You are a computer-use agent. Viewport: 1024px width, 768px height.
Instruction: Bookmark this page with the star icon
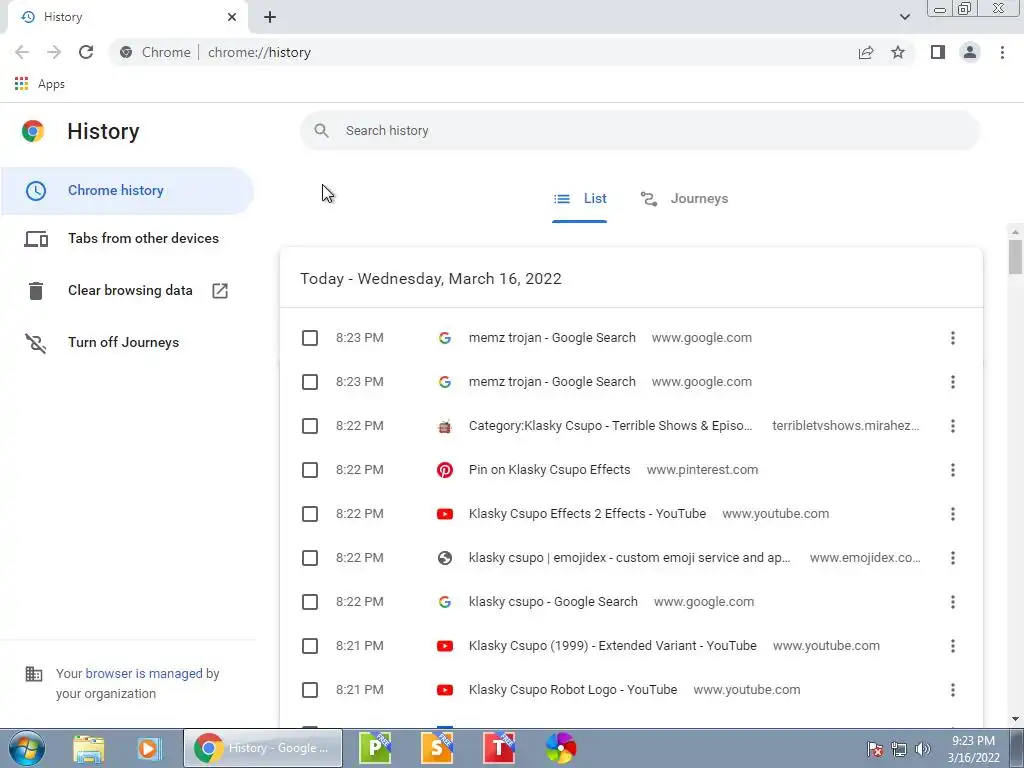898,52
